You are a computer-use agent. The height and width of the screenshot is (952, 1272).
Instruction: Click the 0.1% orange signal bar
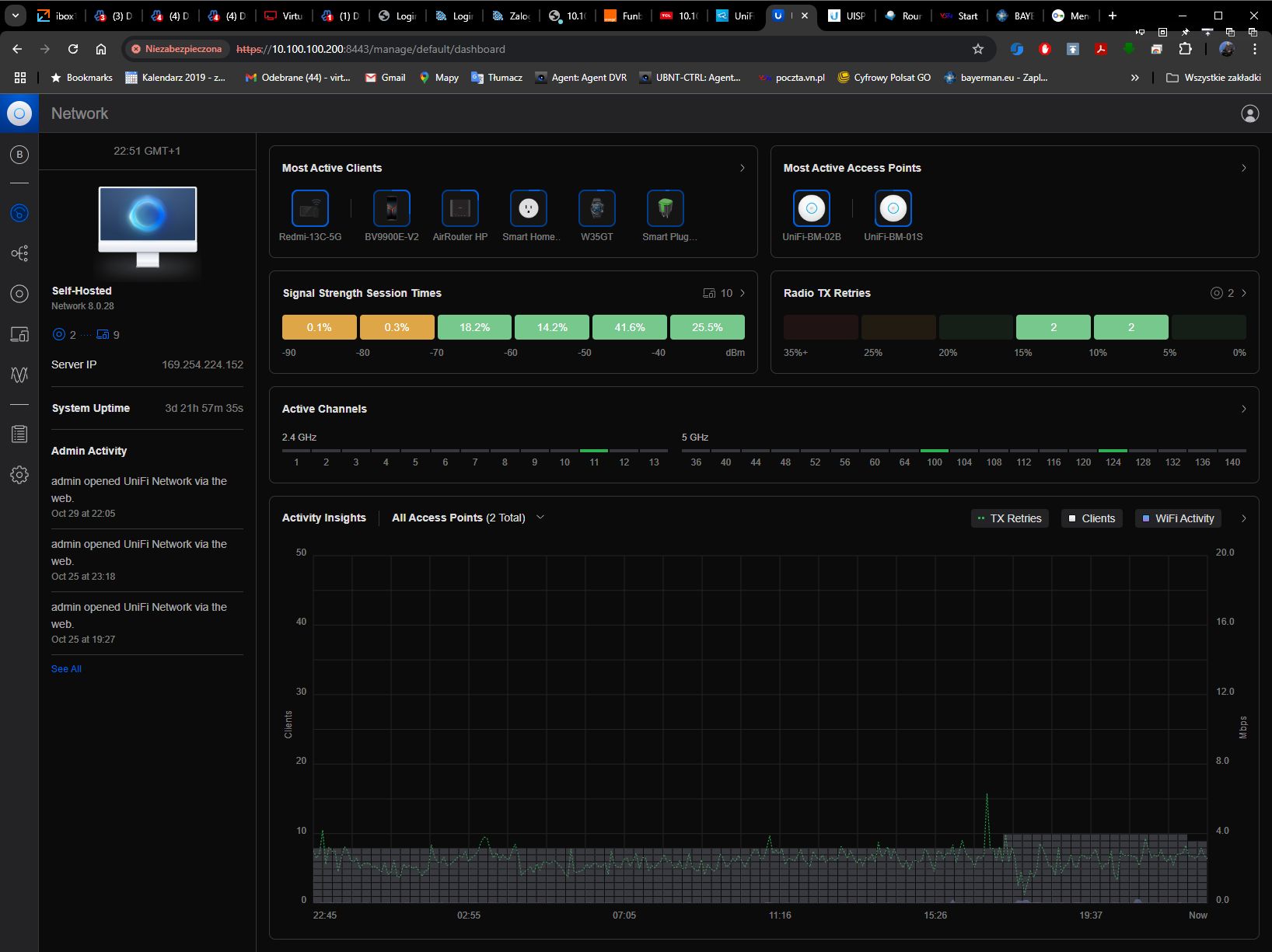320,327
